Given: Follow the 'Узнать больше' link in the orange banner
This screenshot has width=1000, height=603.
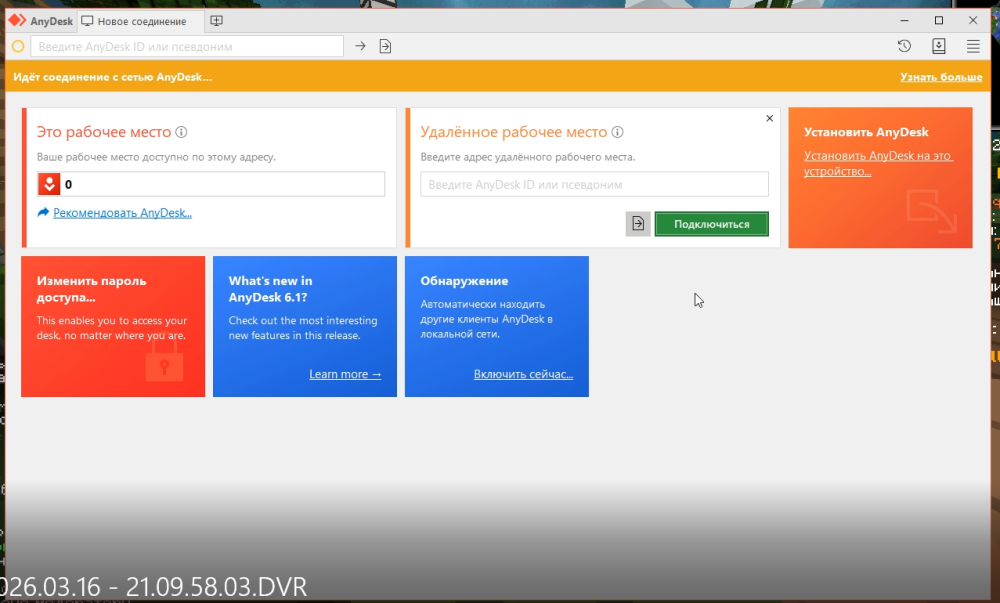Looking at the screenshot, I should pyautogui.click(x=941, y=77).
